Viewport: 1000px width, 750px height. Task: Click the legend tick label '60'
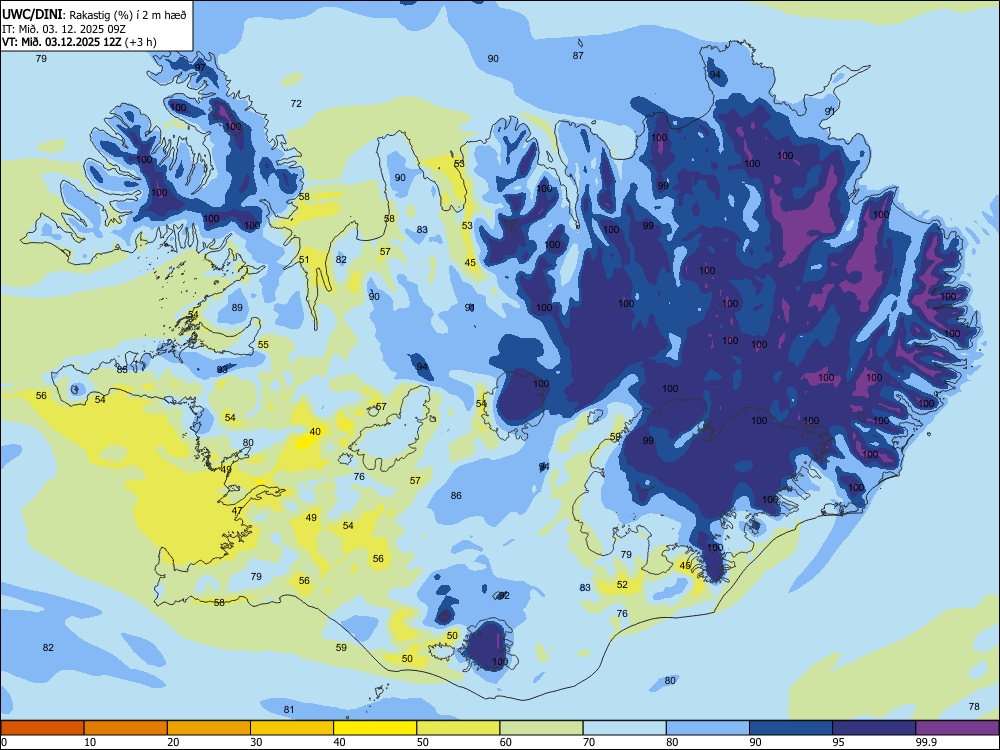pos(506,742)
